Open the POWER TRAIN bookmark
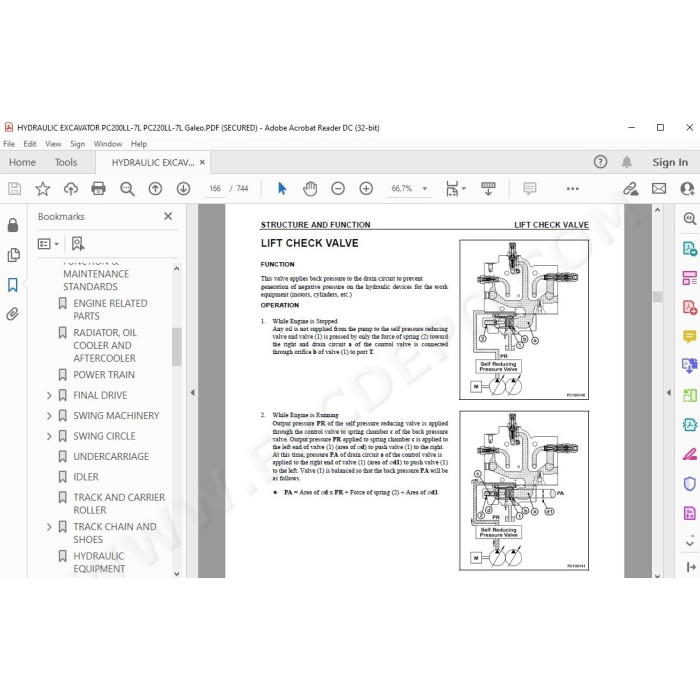The height and width of the screenshot is (700, 700). [x=104, y=375]
